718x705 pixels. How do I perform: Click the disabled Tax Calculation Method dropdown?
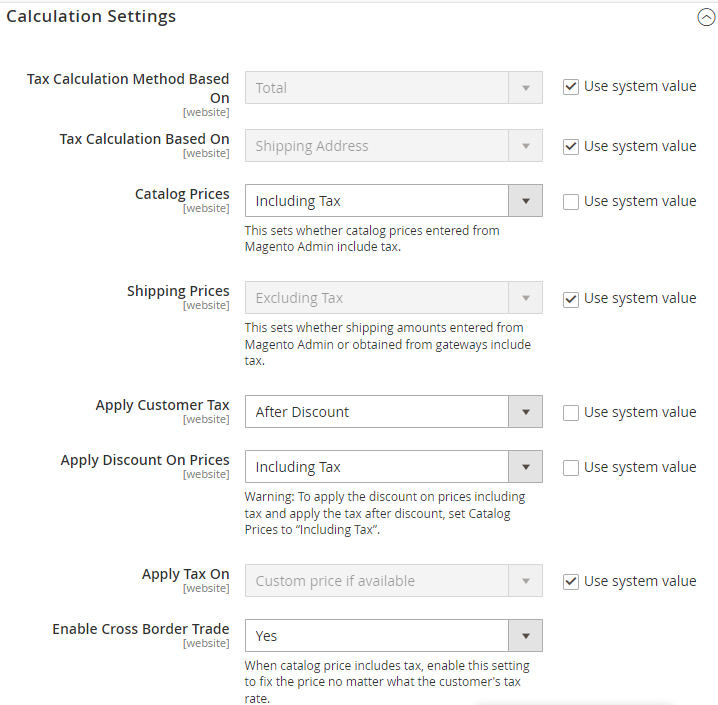tap(393, 87)
